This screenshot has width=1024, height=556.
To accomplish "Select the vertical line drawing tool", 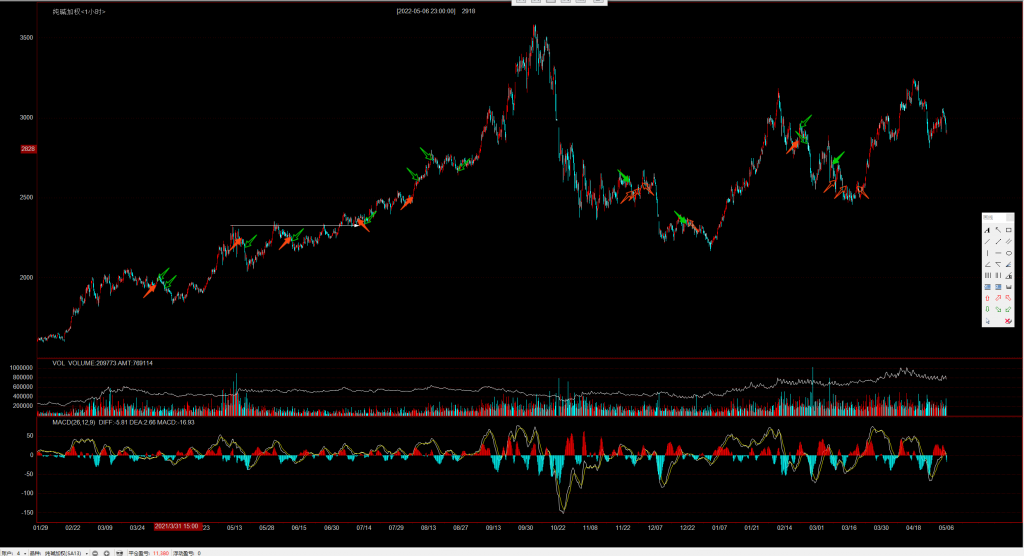I will pos(987,253).
